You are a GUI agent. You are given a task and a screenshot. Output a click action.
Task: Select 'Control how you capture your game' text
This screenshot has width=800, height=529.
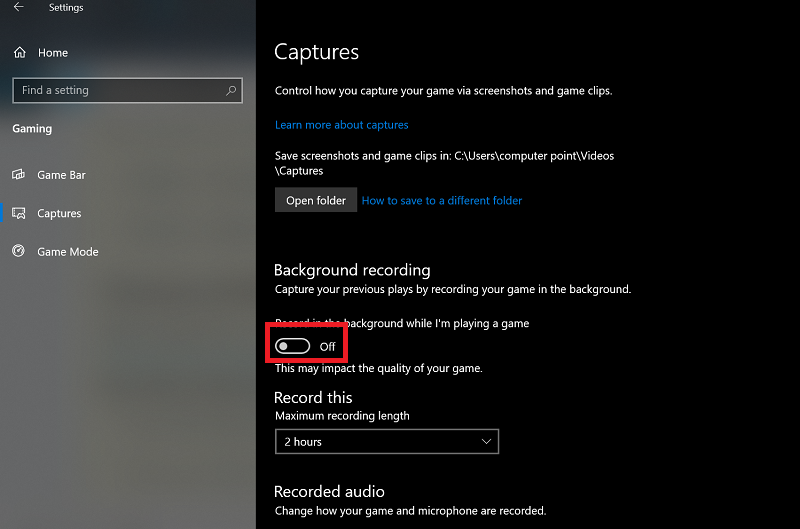443,91
